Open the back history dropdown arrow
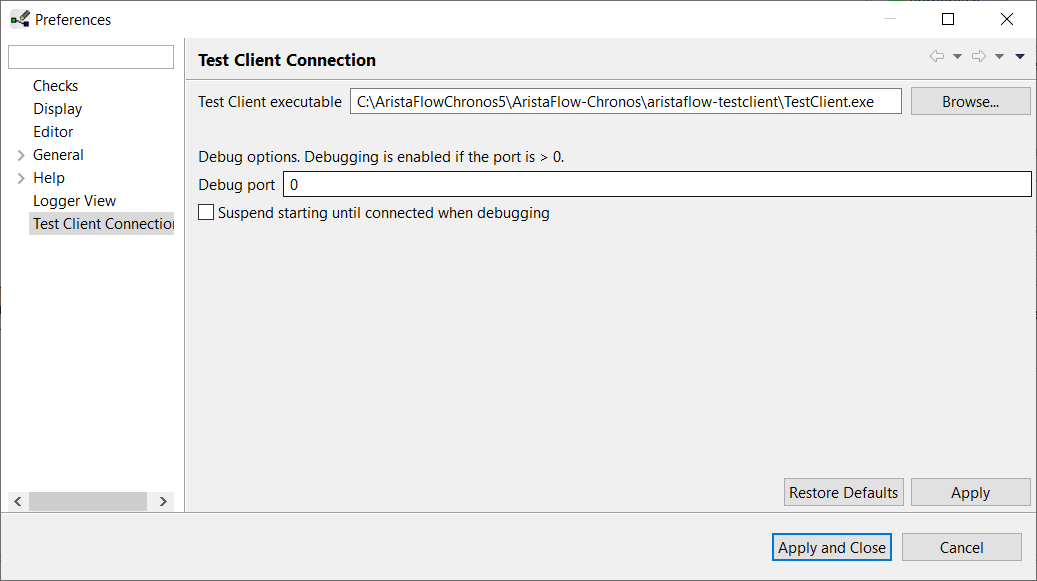This screenshot has height=581, width=1037. [x=957, y=57]
